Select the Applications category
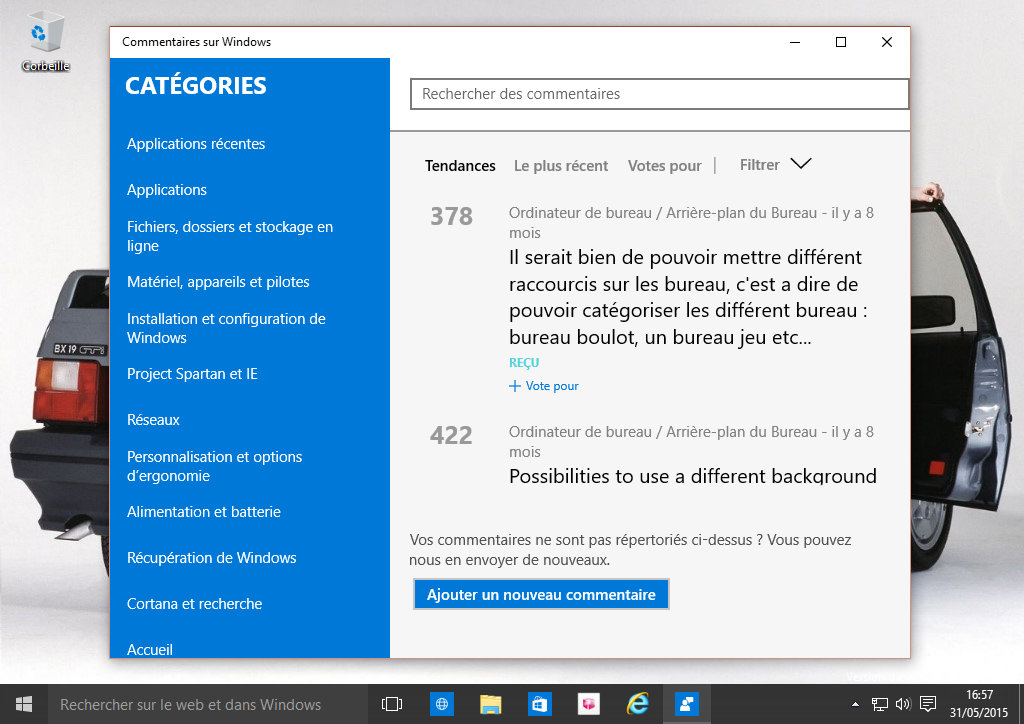The image size is (1024, 724). (167, 190)
